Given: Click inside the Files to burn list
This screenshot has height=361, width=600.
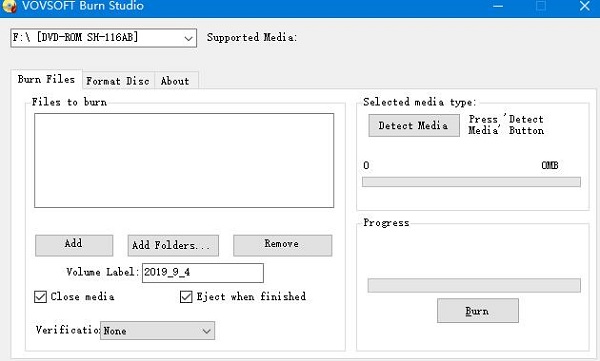Looking at the screenshot, I should (184, 160).
